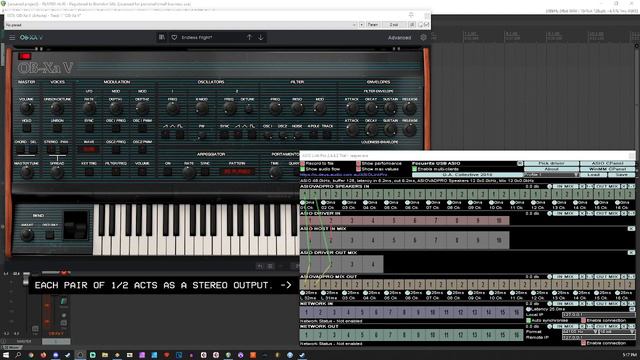This screenshot has width=640, height=360.
Task: Toggle Show max values checkbox
Action: pyautogui.click(x=358, y=169)
